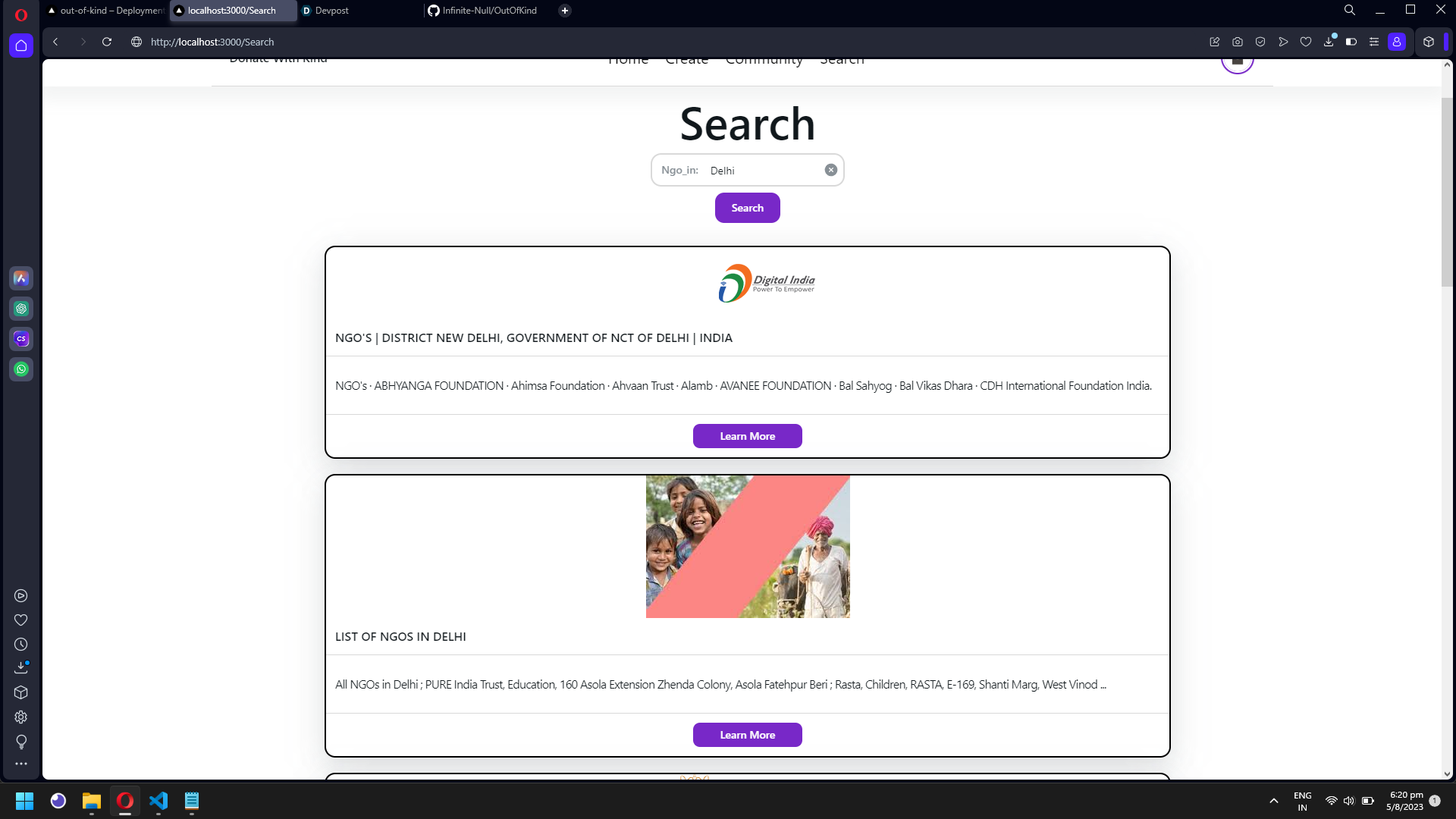Click the snapshot camera icon in toolbar
1456x819 pixels.
[1237, 42]
